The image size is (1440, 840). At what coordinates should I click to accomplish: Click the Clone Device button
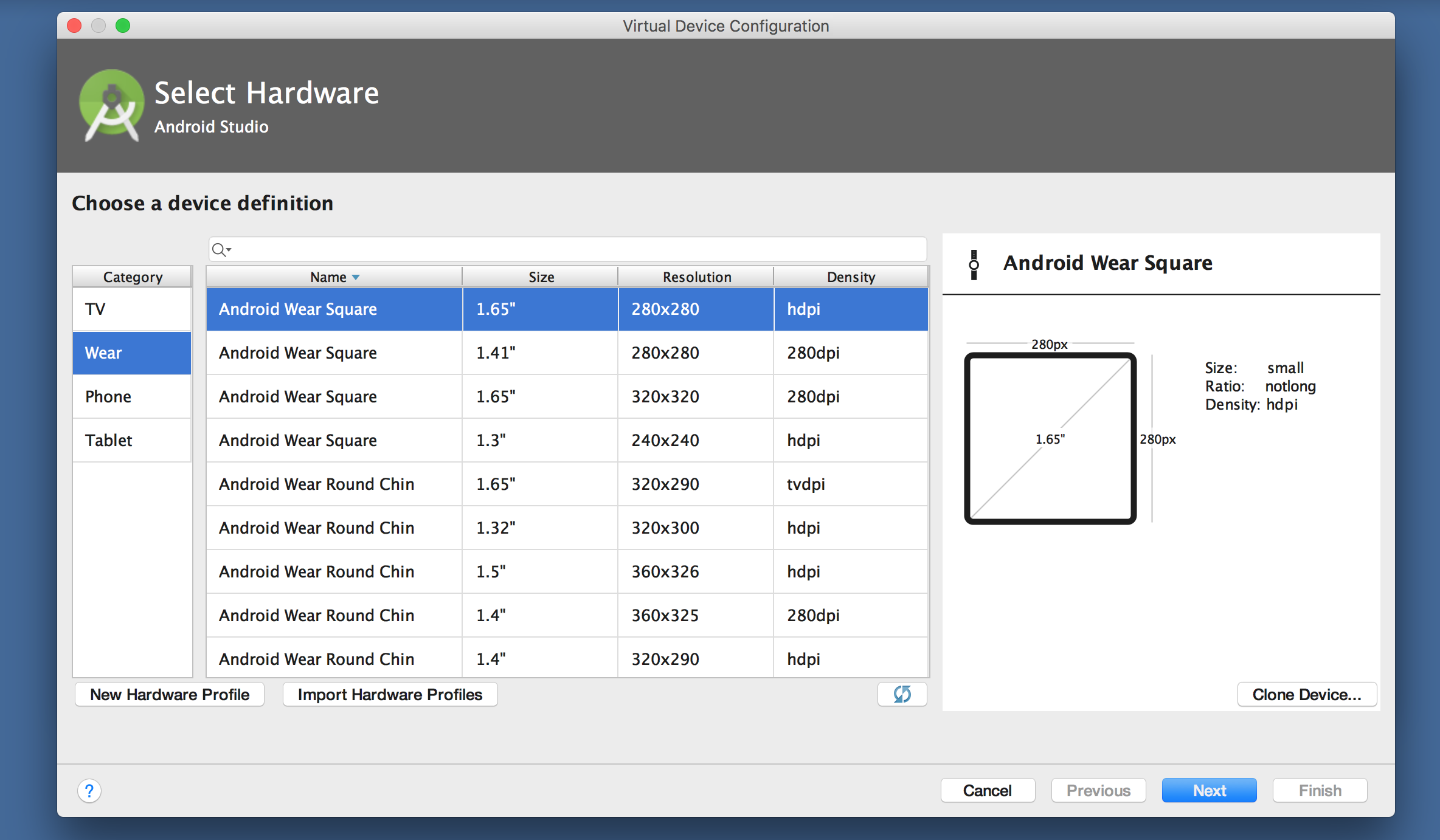point(1307,694)
